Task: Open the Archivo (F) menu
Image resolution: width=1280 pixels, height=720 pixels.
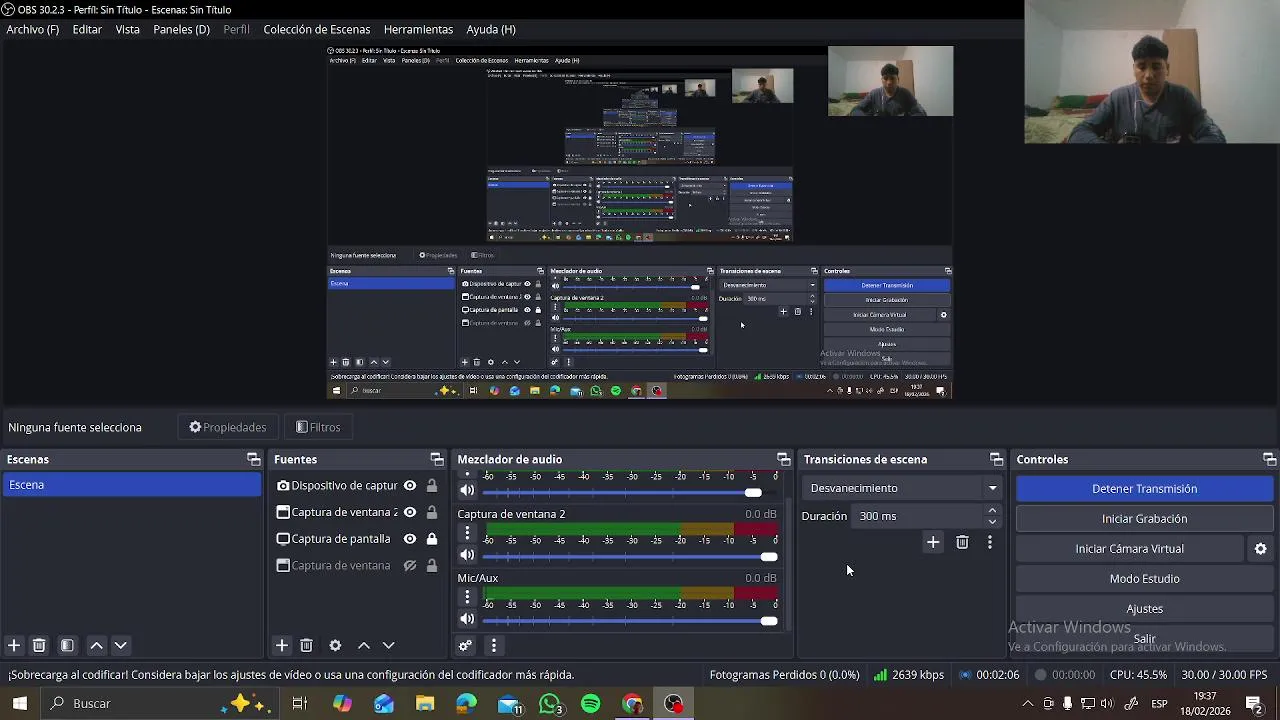Action: coord(33,30)
